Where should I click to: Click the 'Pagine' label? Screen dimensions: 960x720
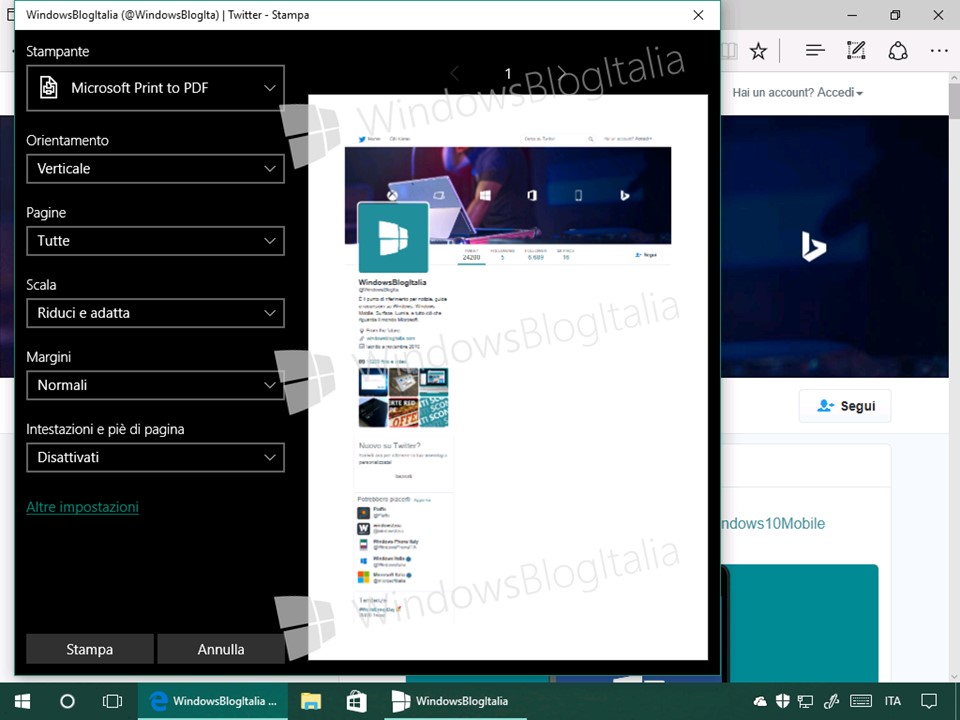point(46,213)
